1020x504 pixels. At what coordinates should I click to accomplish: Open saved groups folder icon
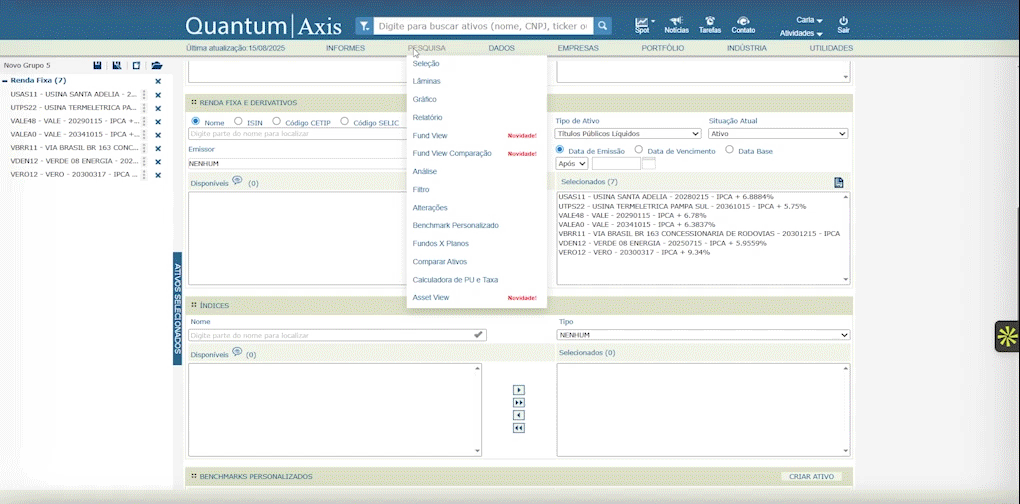[x=157, y=66]
